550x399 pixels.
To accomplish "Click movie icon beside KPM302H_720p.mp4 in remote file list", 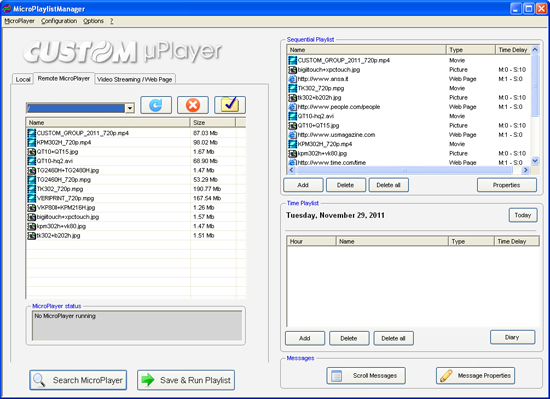I will pyautogui.click(x=32, y=142).
